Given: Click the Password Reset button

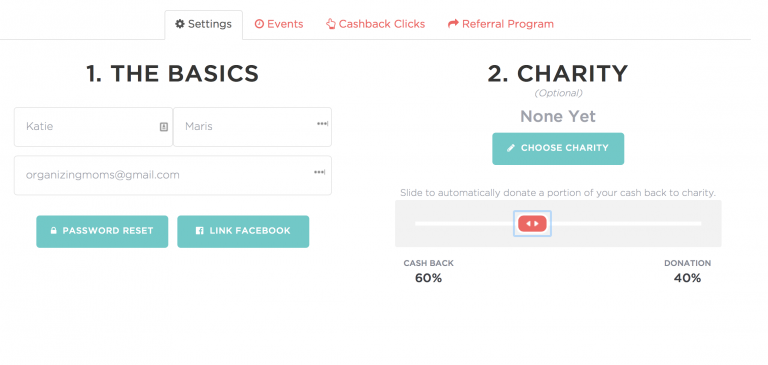Looking at the screenshot, I should (102, 231).
